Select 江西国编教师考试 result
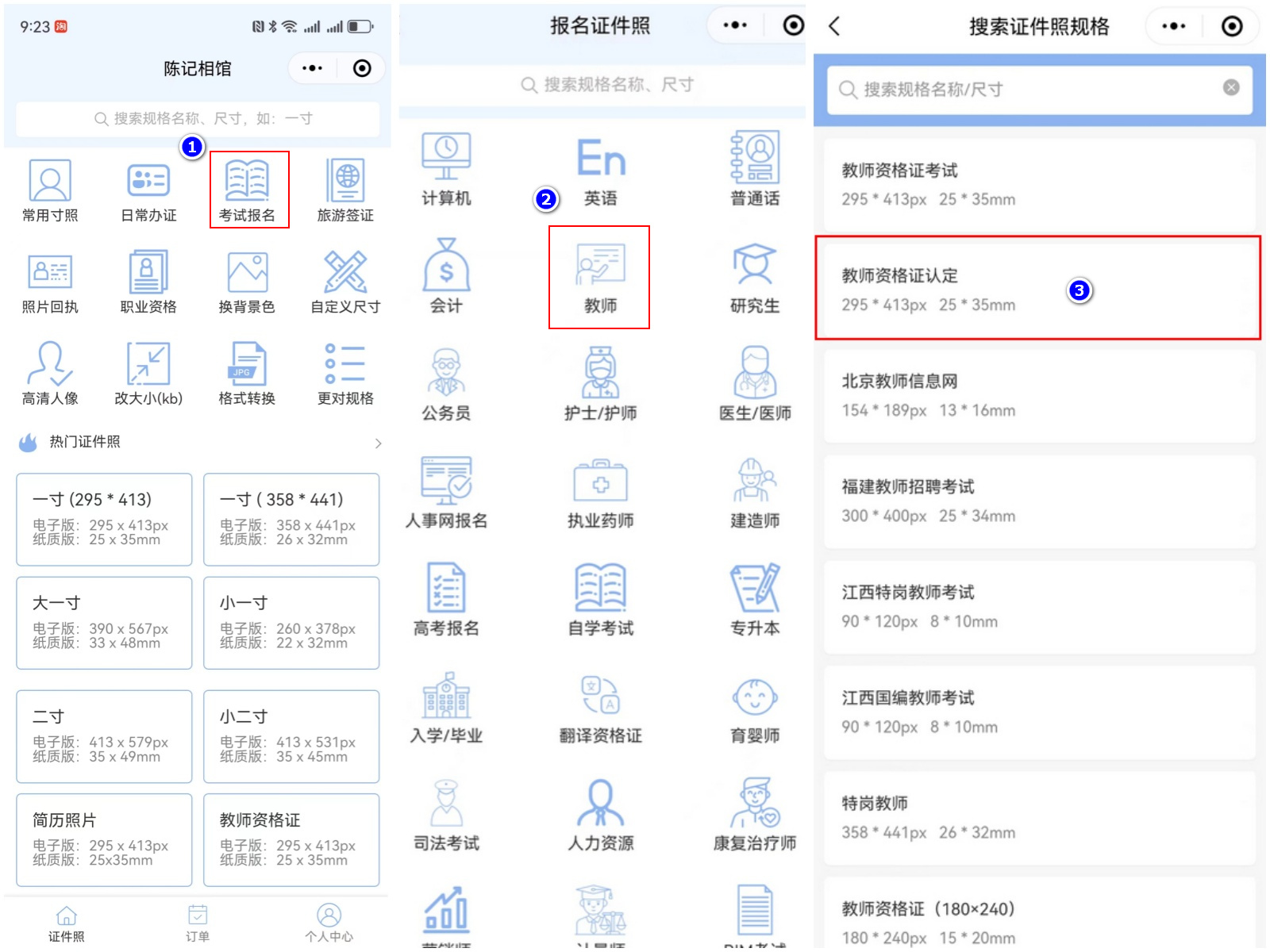This screenshot has height=952, width=1270. tap(1040, 712)
